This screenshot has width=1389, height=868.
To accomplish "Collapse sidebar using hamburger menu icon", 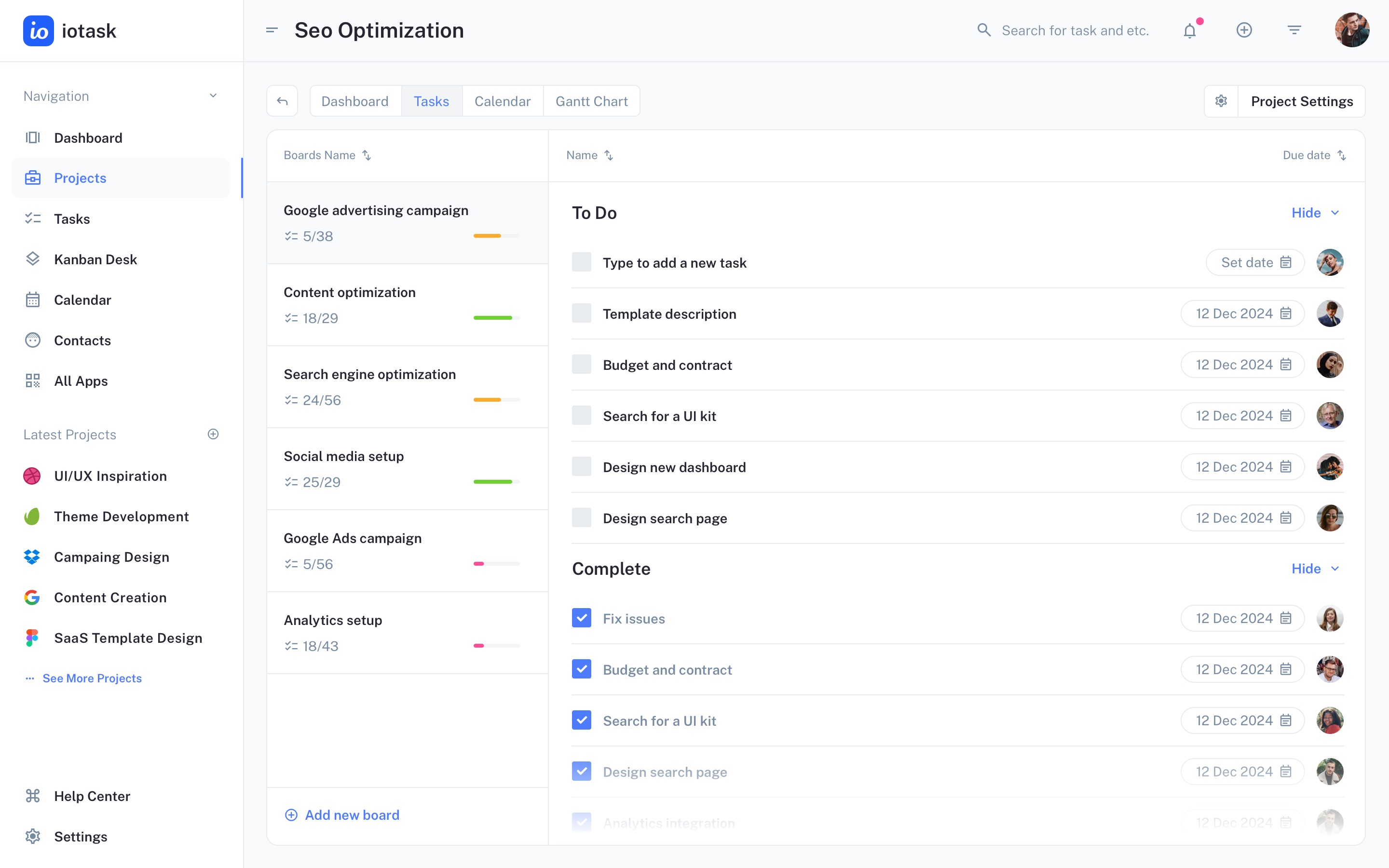I will coord(272,30).
